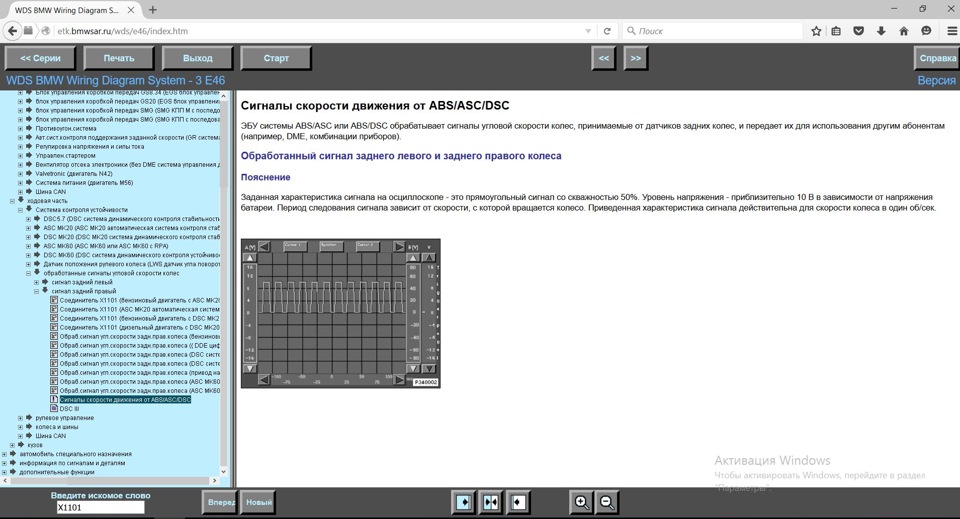Expand the 'сигнал задний левый' node

pyautogui.click(x=36, y=282)
